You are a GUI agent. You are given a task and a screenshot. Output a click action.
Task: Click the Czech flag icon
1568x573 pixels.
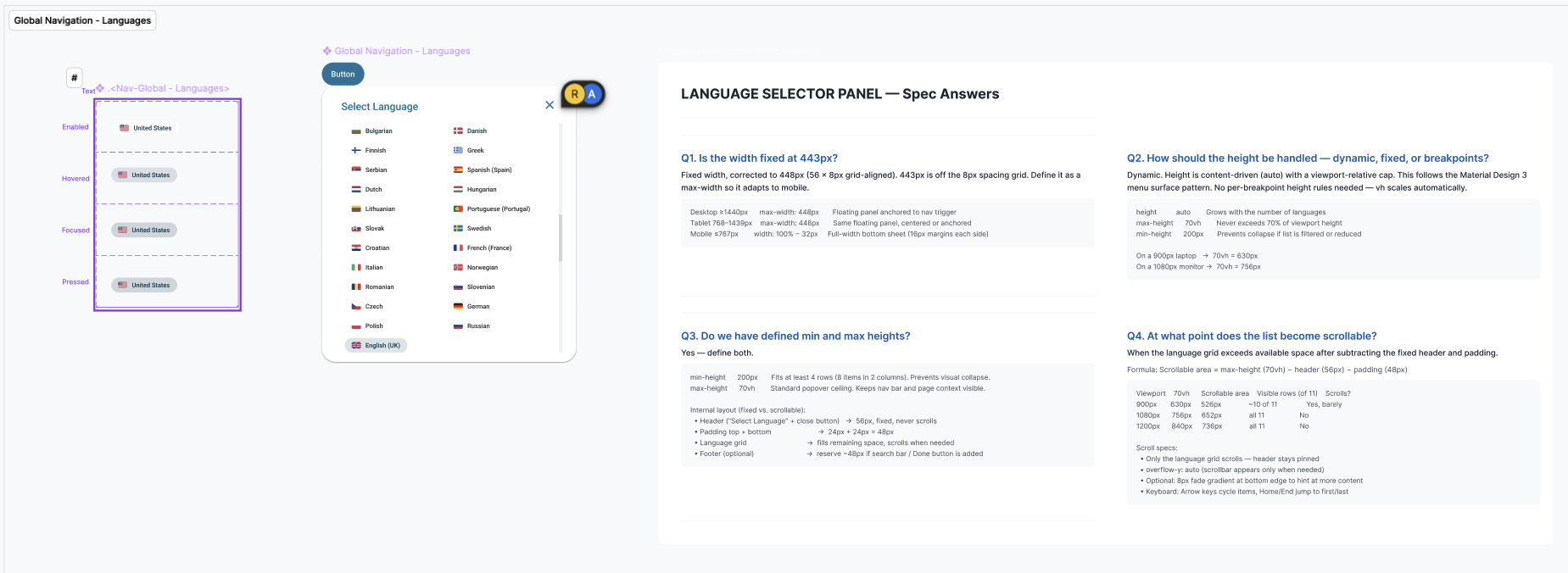pos(356,307)
